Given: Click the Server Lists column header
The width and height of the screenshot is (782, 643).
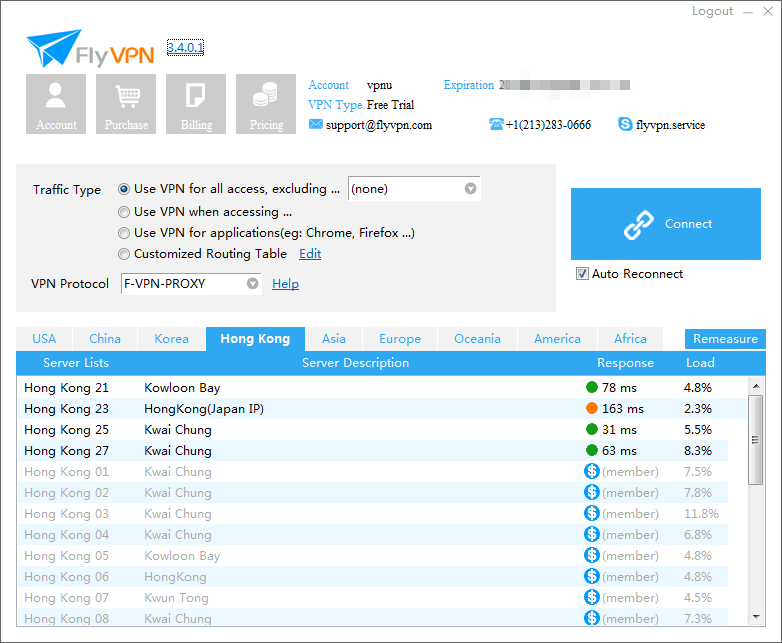Looking at the screenshot, I should (x=76, y=363).
